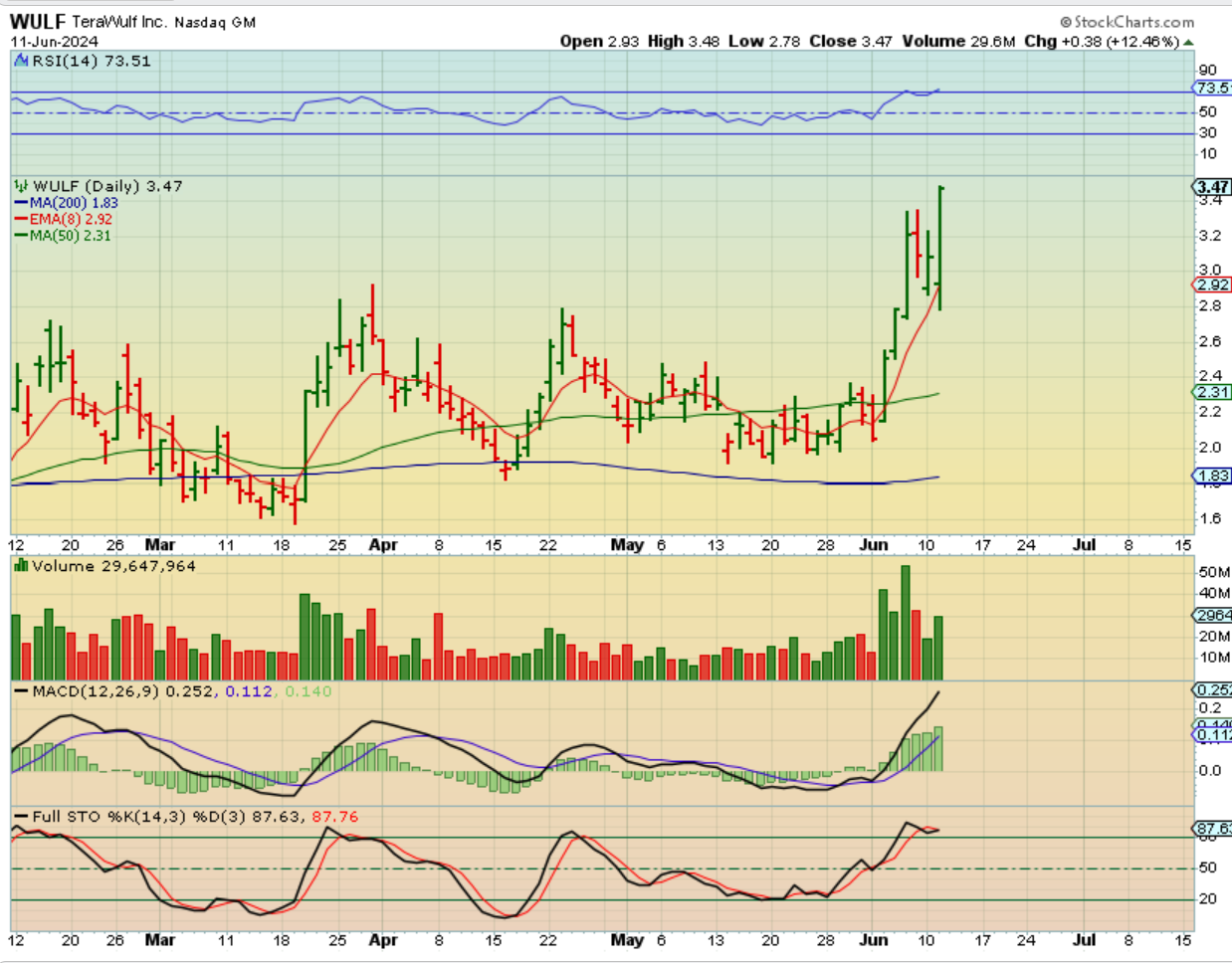Screen dimensions: 1232x963
Task: Click the Jun label under the price panel
Action: [x=874, y=545]
